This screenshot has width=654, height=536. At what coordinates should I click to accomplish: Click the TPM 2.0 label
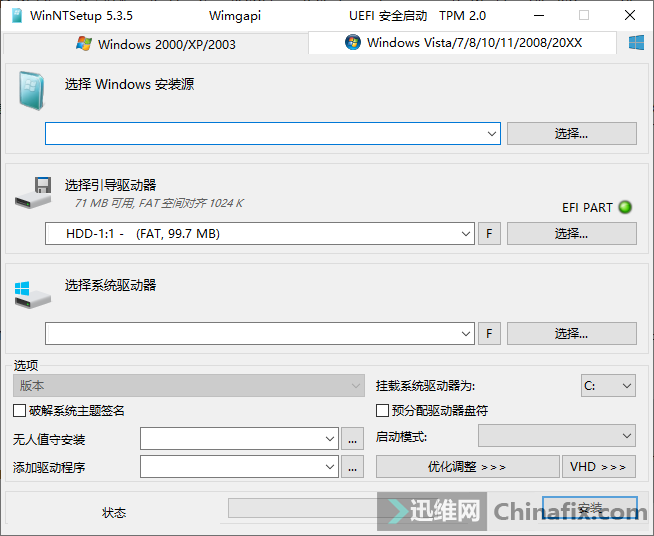point(462,16)
